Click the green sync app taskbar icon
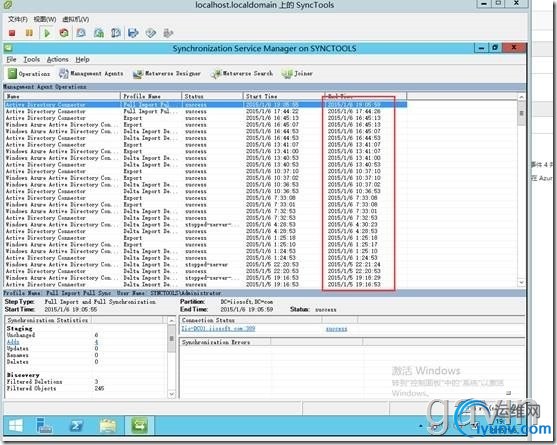 point(139,425)
